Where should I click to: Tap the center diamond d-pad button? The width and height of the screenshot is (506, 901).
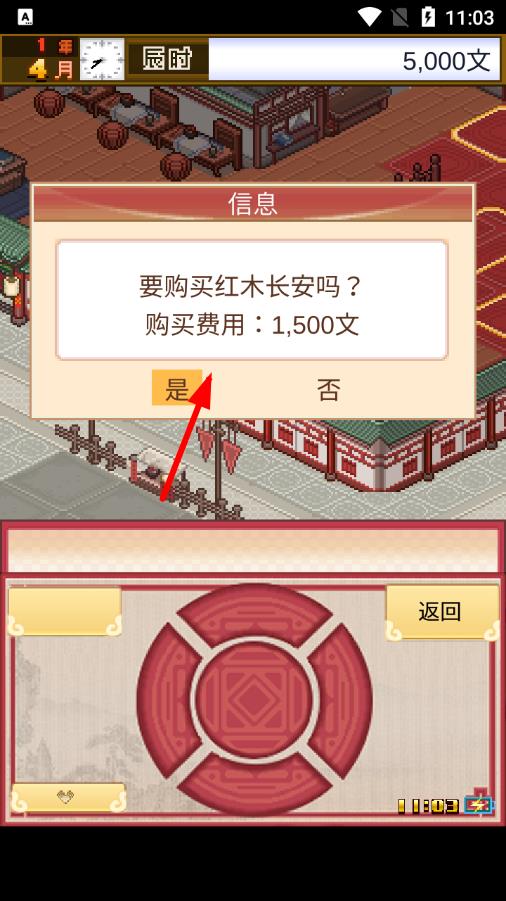point(254,698)
